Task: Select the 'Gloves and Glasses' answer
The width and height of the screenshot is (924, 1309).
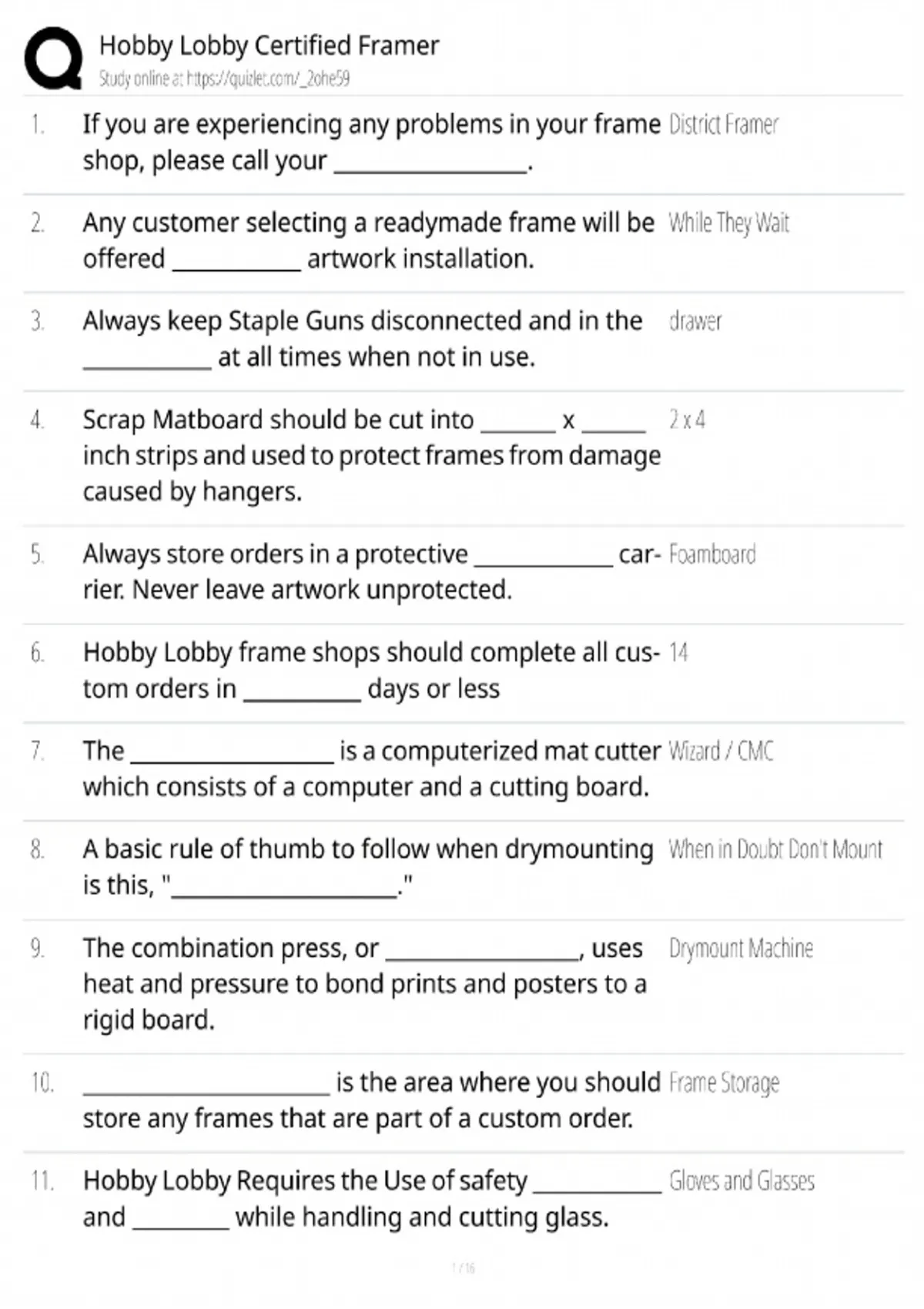Action: pyautogui.click(x=742, y=1180)
